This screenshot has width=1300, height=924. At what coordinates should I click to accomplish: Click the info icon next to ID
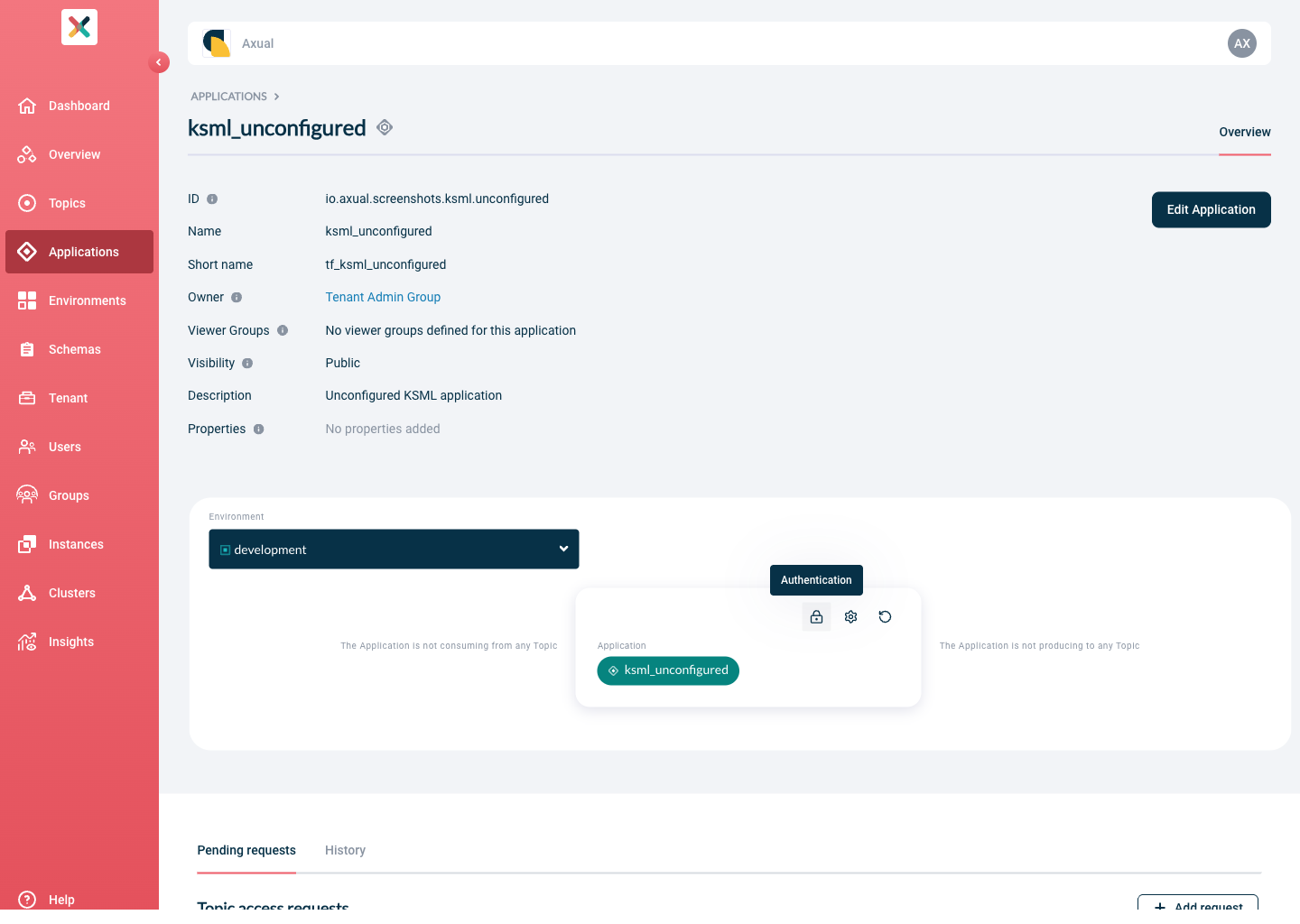pos(212,199)
